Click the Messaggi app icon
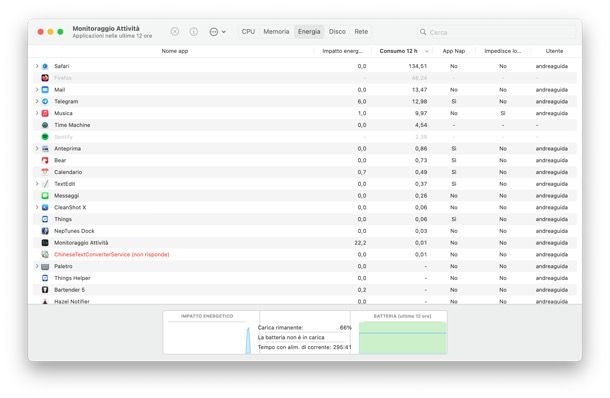The width and height of the screenshot is (610, 398). point(45,196)
